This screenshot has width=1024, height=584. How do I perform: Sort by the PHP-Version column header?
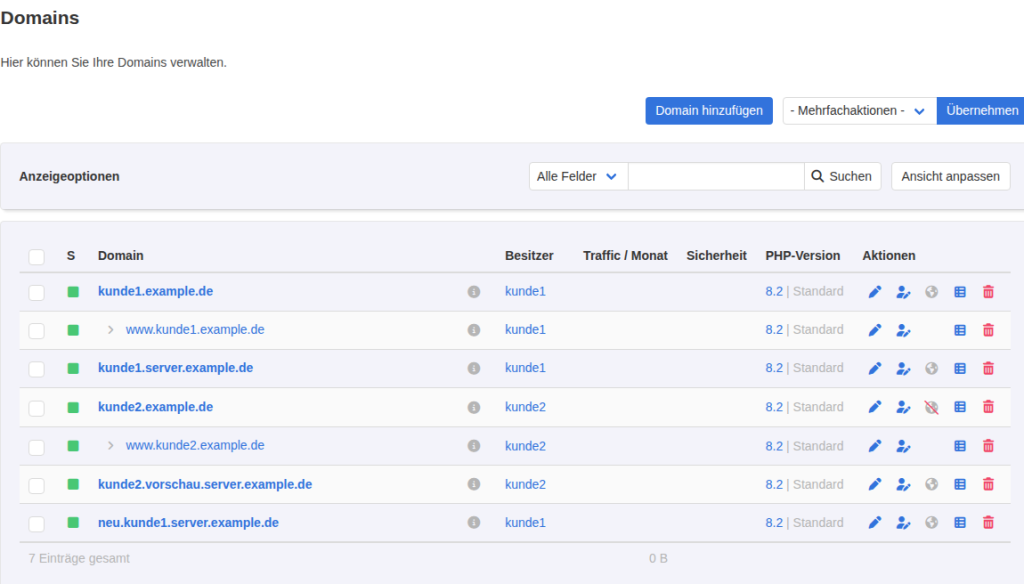coord(803,255)
